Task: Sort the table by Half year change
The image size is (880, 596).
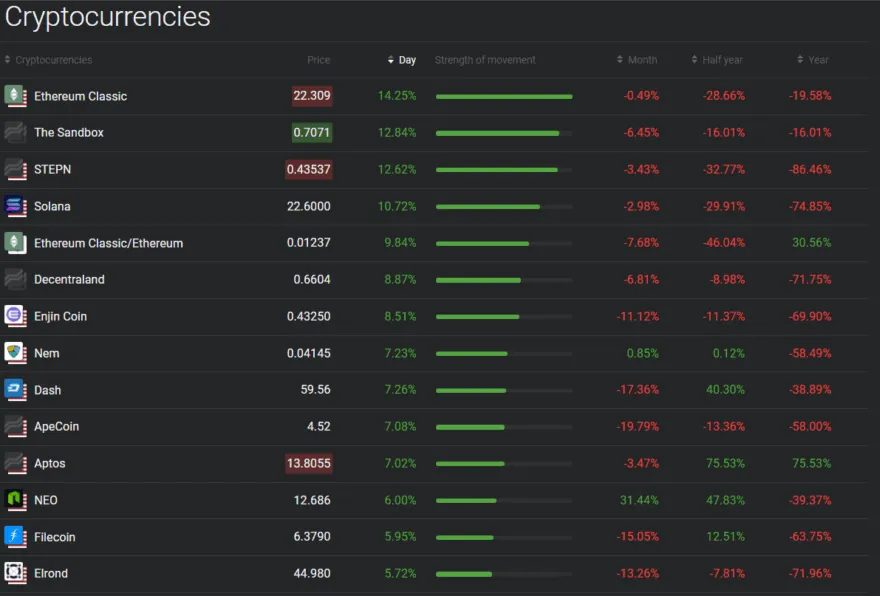Action: (x=717, y=60)
